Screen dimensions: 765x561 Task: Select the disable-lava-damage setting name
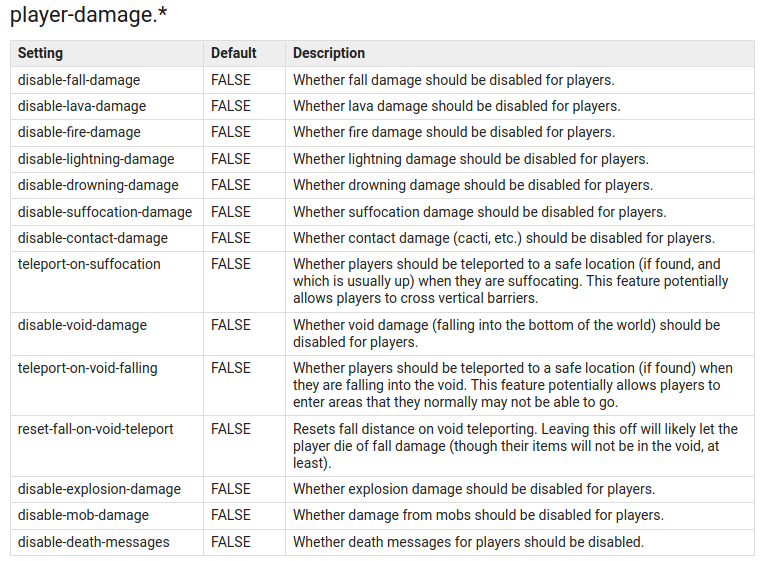click(x=82, y=106)
